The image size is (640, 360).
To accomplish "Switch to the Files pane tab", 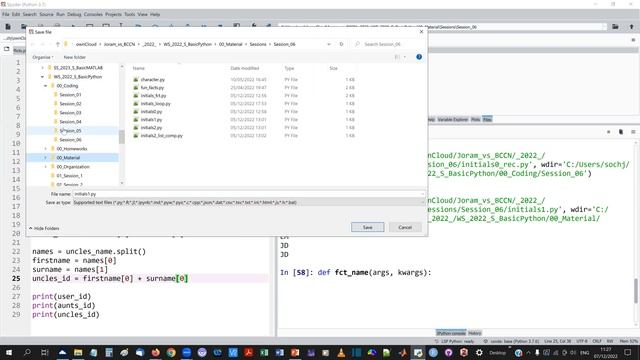I will pyautogui.click(x=487, y=120).
